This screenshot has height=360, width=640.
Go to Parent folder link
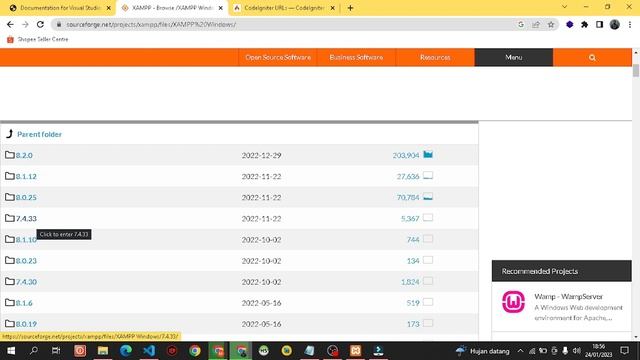[39, 134]
